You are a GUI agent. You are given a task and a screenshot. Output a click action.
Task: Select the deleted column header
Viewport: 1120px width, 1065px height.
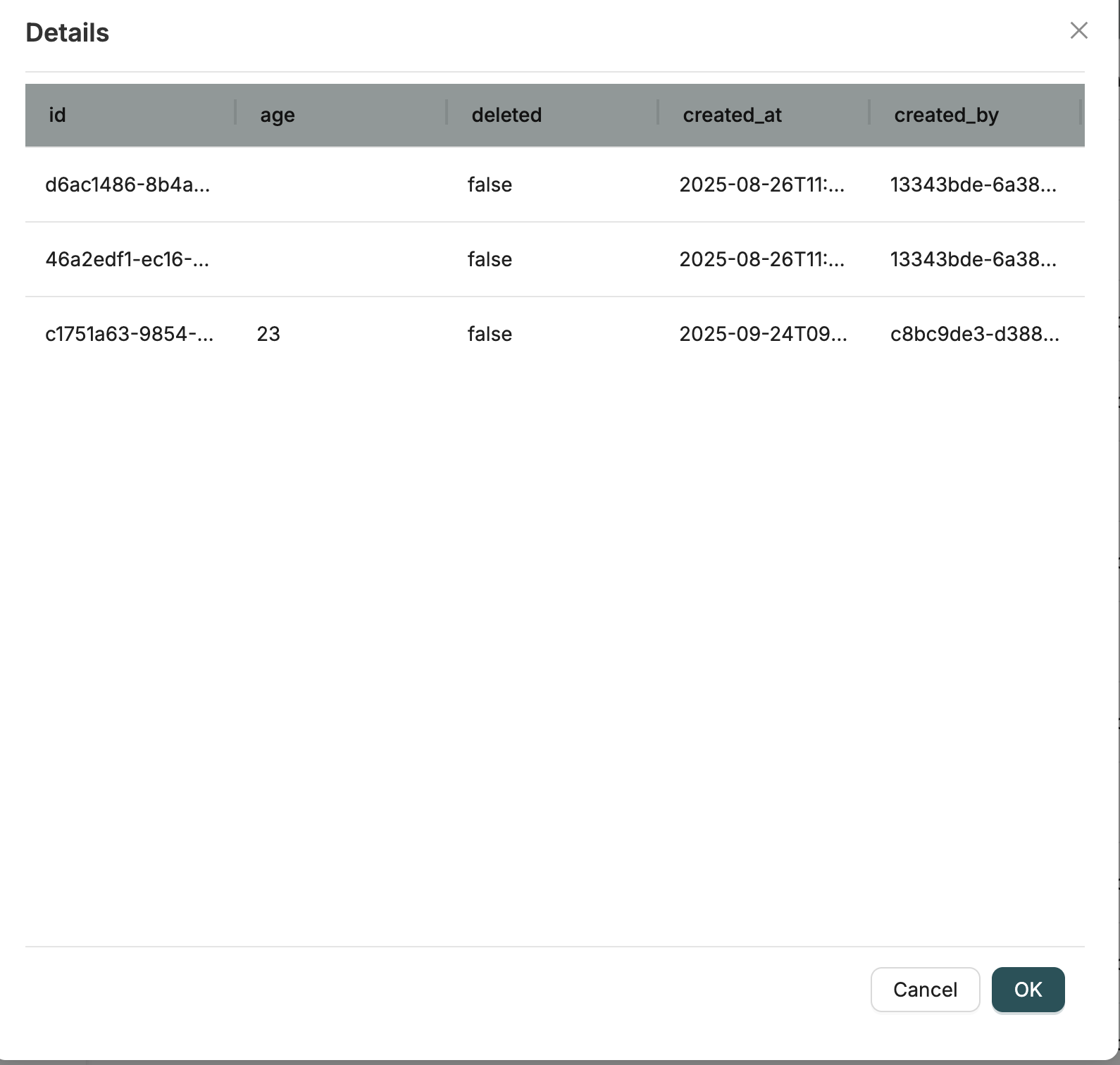(553, 115)
